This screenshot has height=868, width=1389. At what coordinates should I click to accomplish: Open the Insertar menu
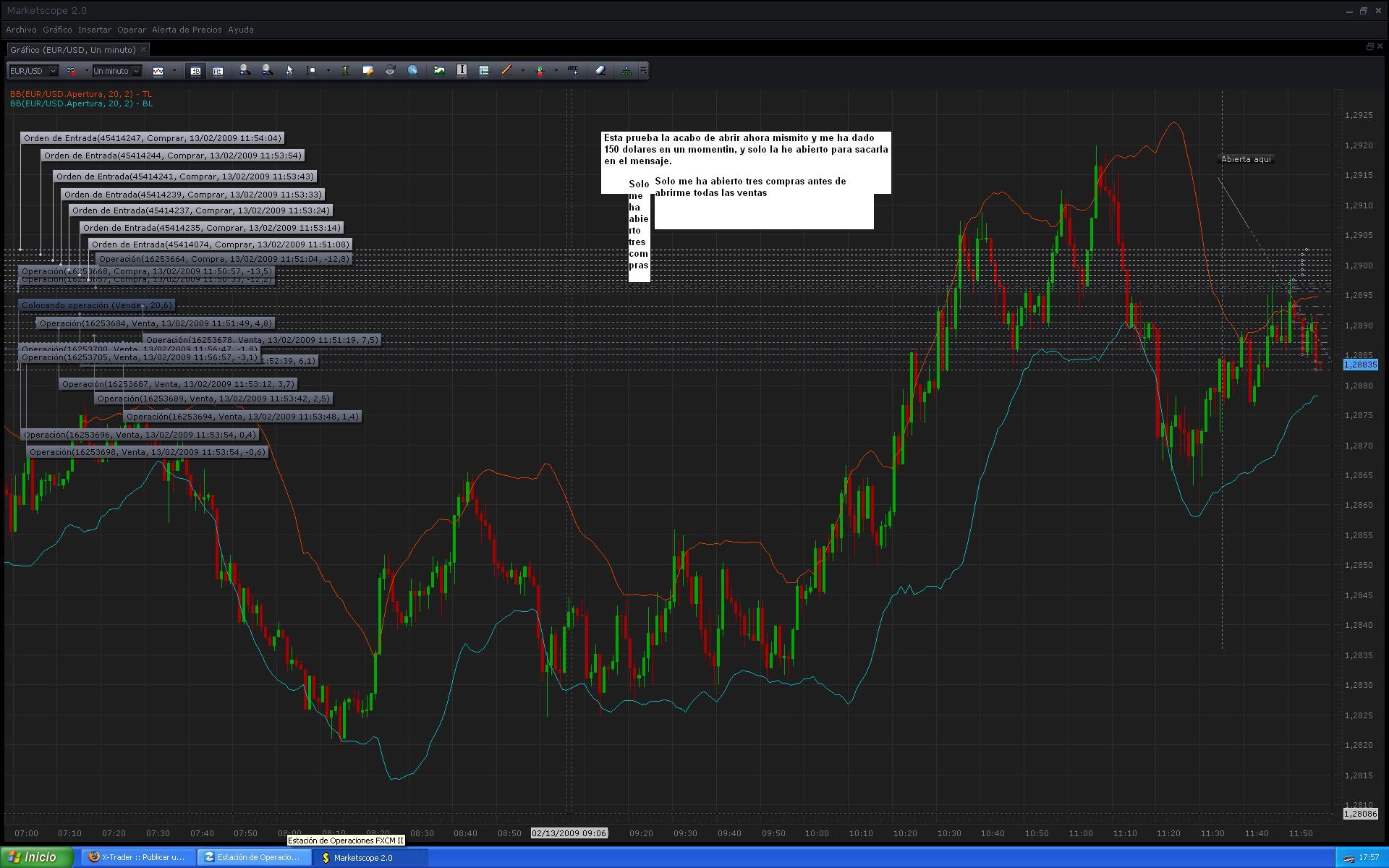(x=95, y=30)
